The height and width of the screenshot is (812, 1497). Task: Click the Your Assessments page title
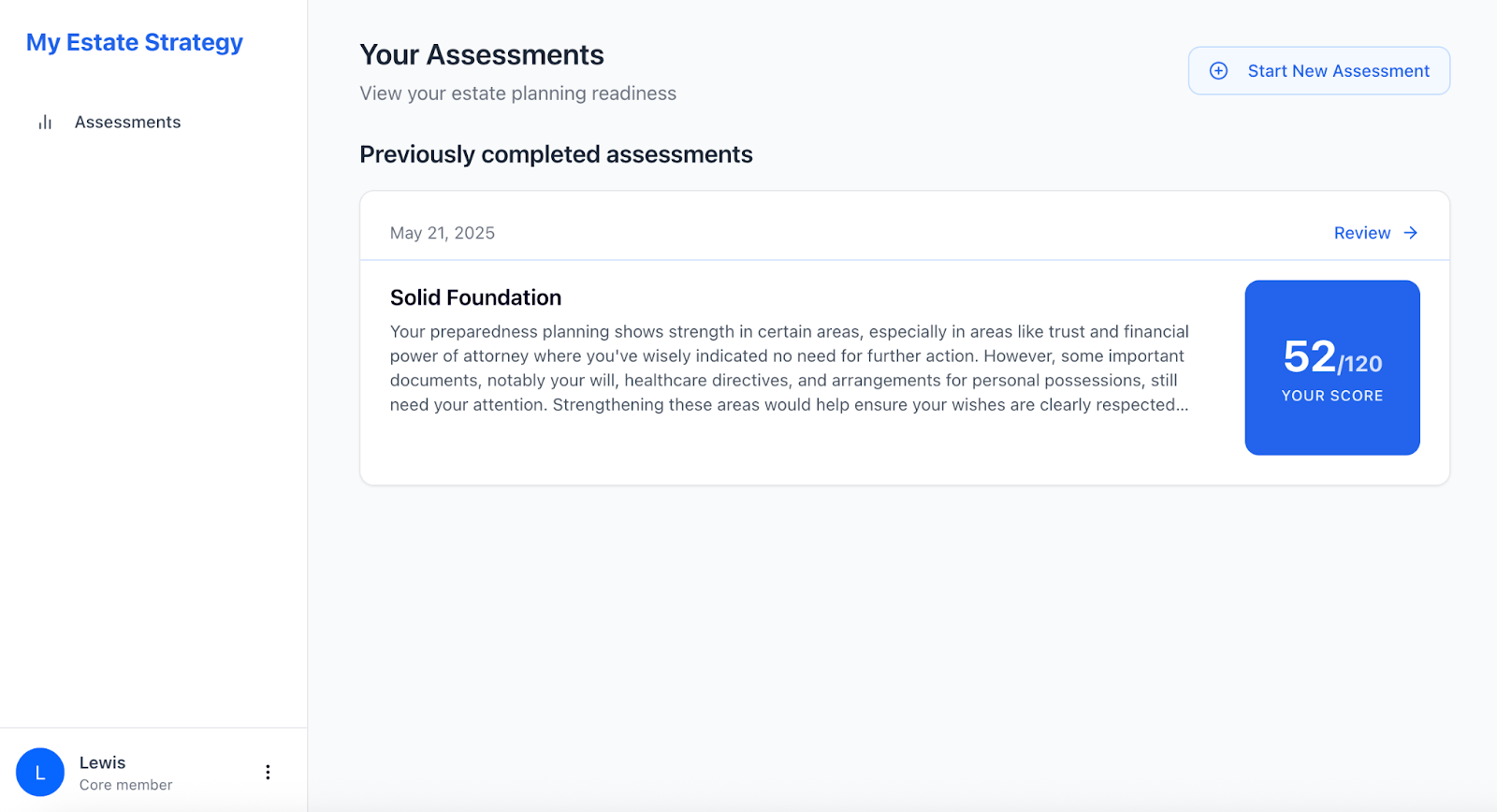[x=482, y=55]
